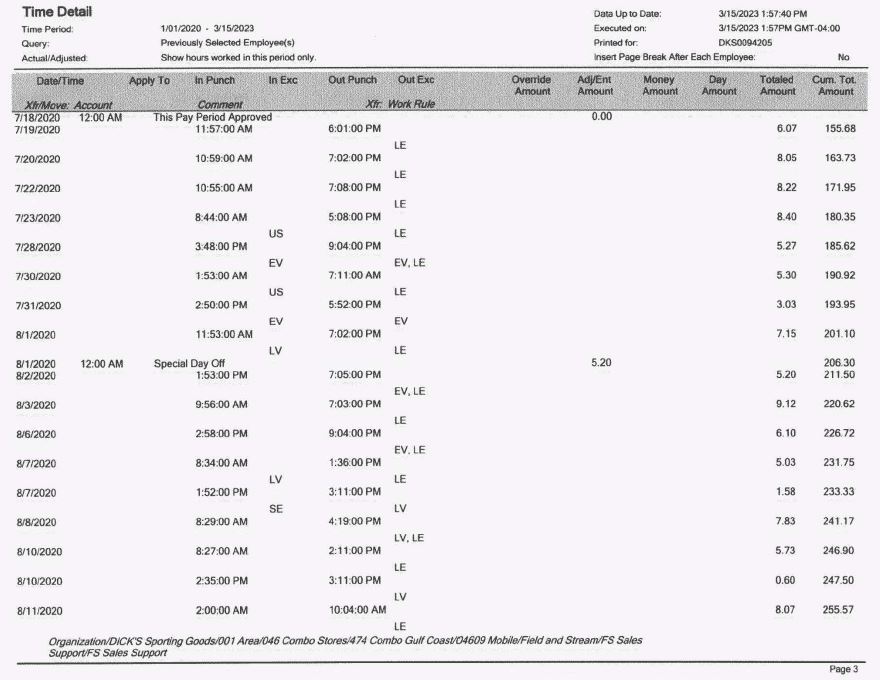The width and height of the screenshot is (880, 680).
Task: Click the Adj/Ent Amount column header
Action: [595, 85]
